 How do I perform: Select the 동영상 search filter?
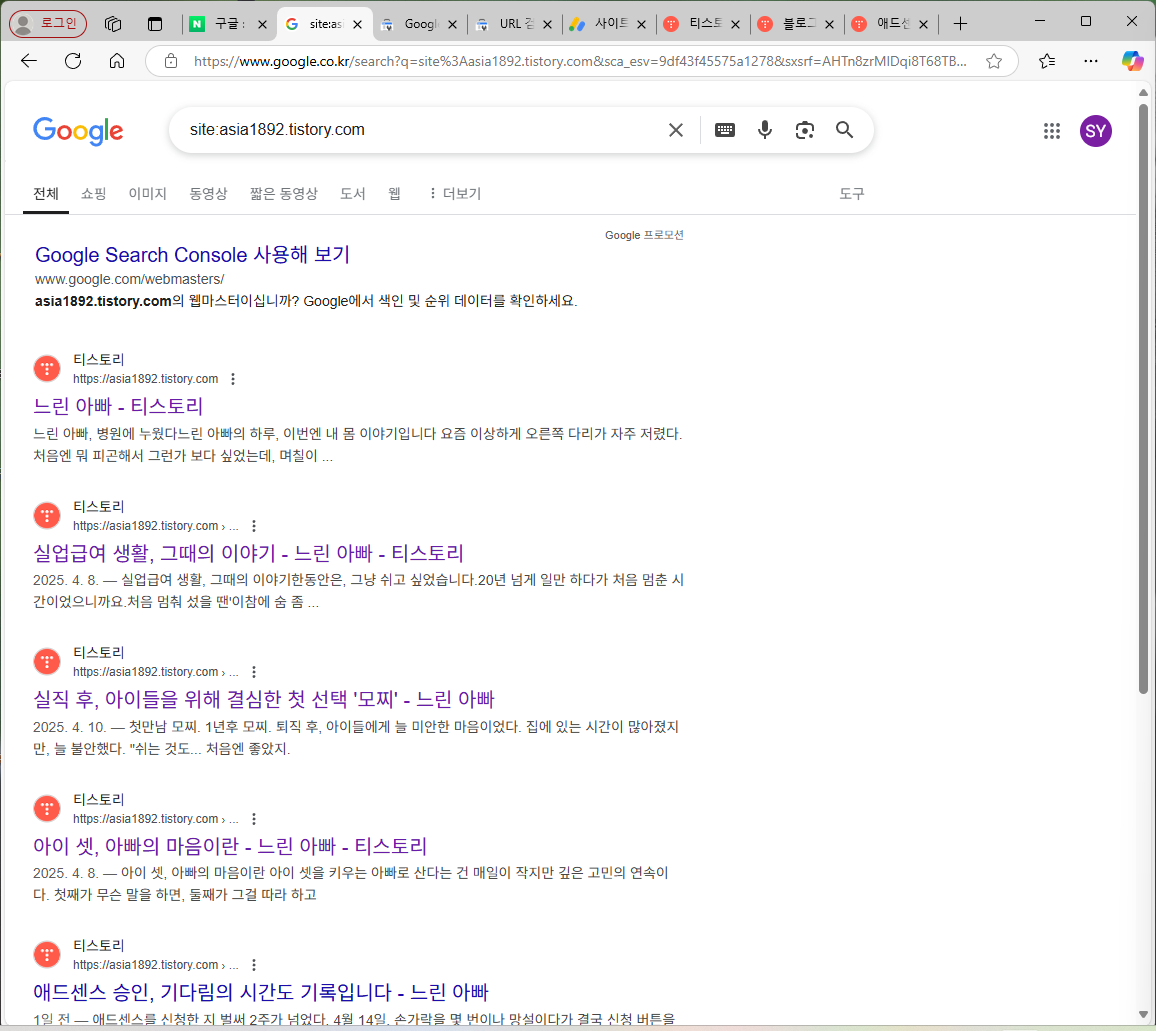[x=208, y=194]
